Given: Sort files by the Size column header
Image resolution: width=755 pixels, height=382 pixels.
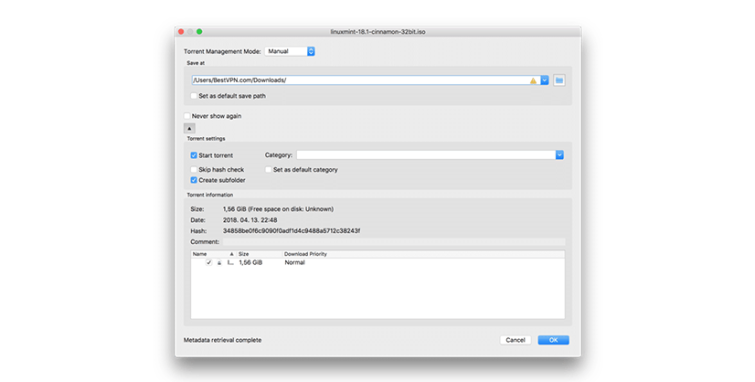Looking at the screenshot, I should point(259,254).
